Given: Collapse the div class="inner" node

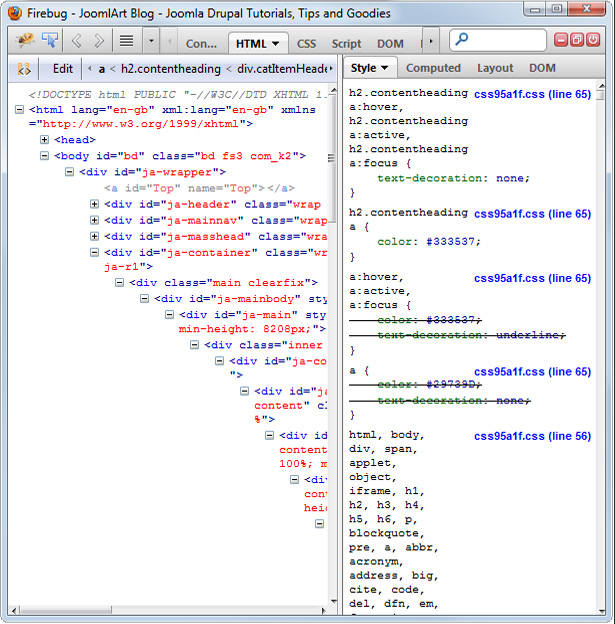Looking at the screenshot, I should 195,345.
